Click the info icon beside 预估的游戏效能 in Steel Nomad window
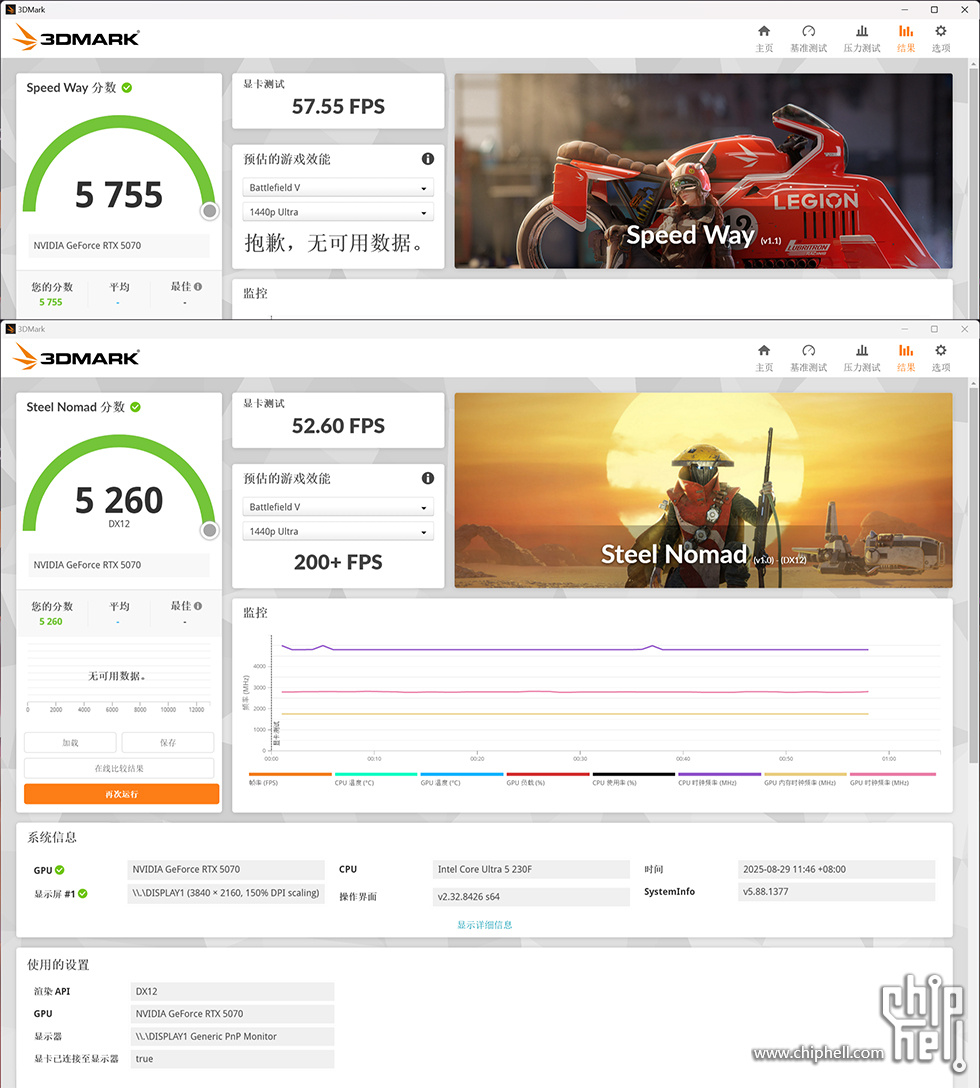The width and height of the screenshot is (980, 1088). pos(428,478)
